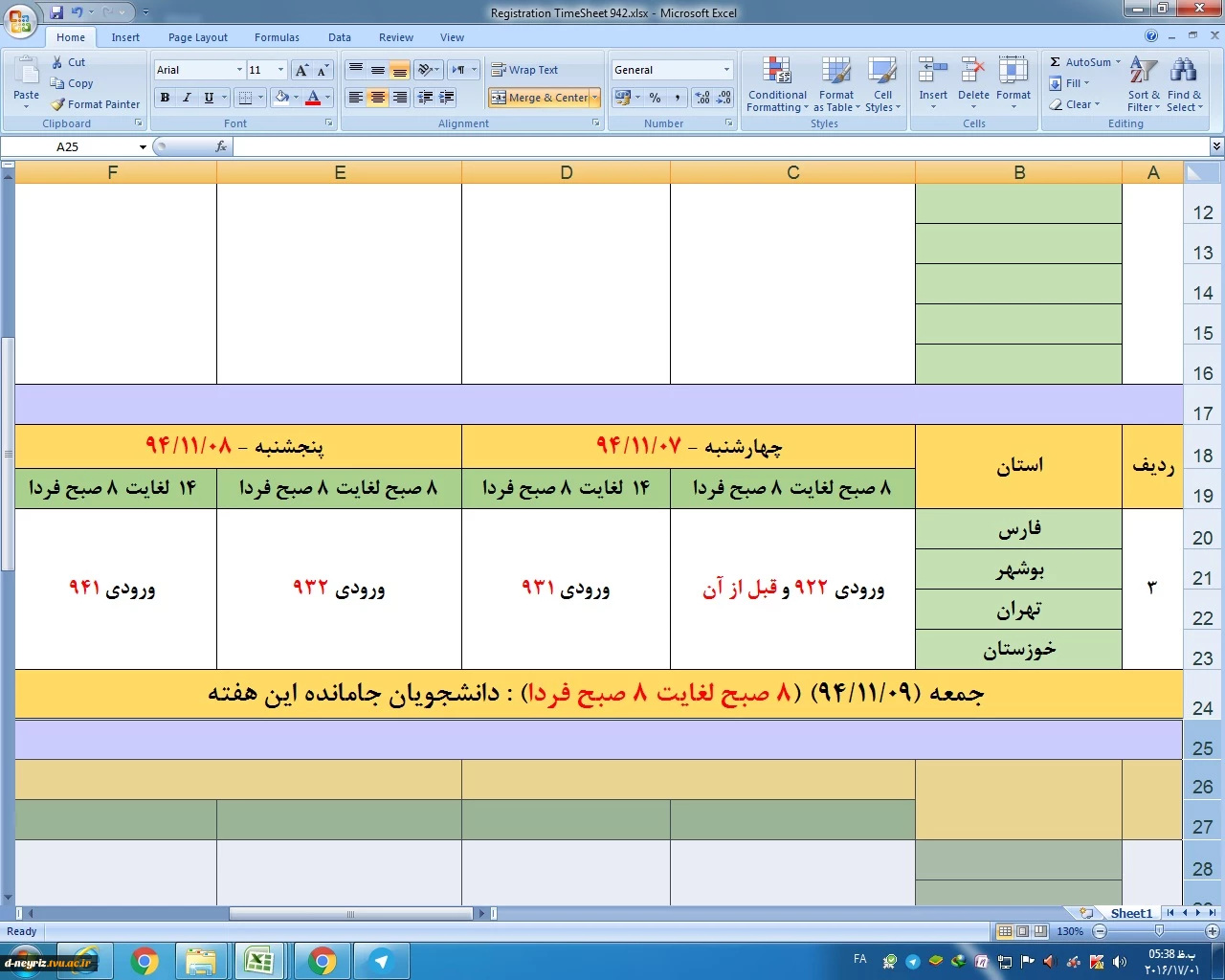Click Format cells button in Cells group
The height and width of the screenshot is (980, 1225).
tap(1013, 84)
